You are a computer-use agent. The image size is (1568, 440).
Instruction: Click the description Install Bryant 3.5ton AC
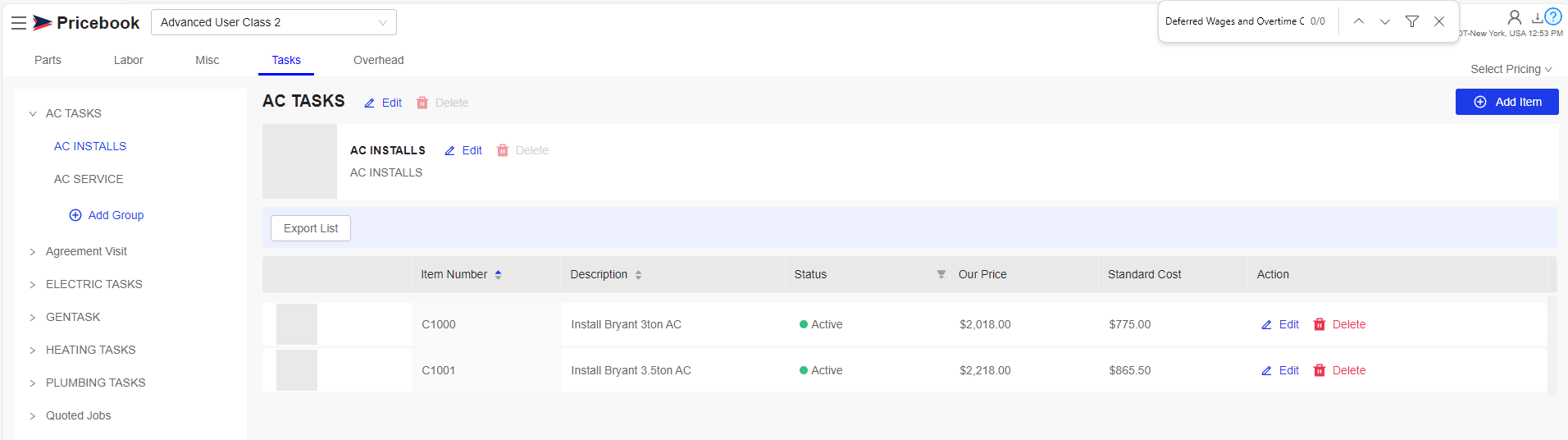point(631,370)
